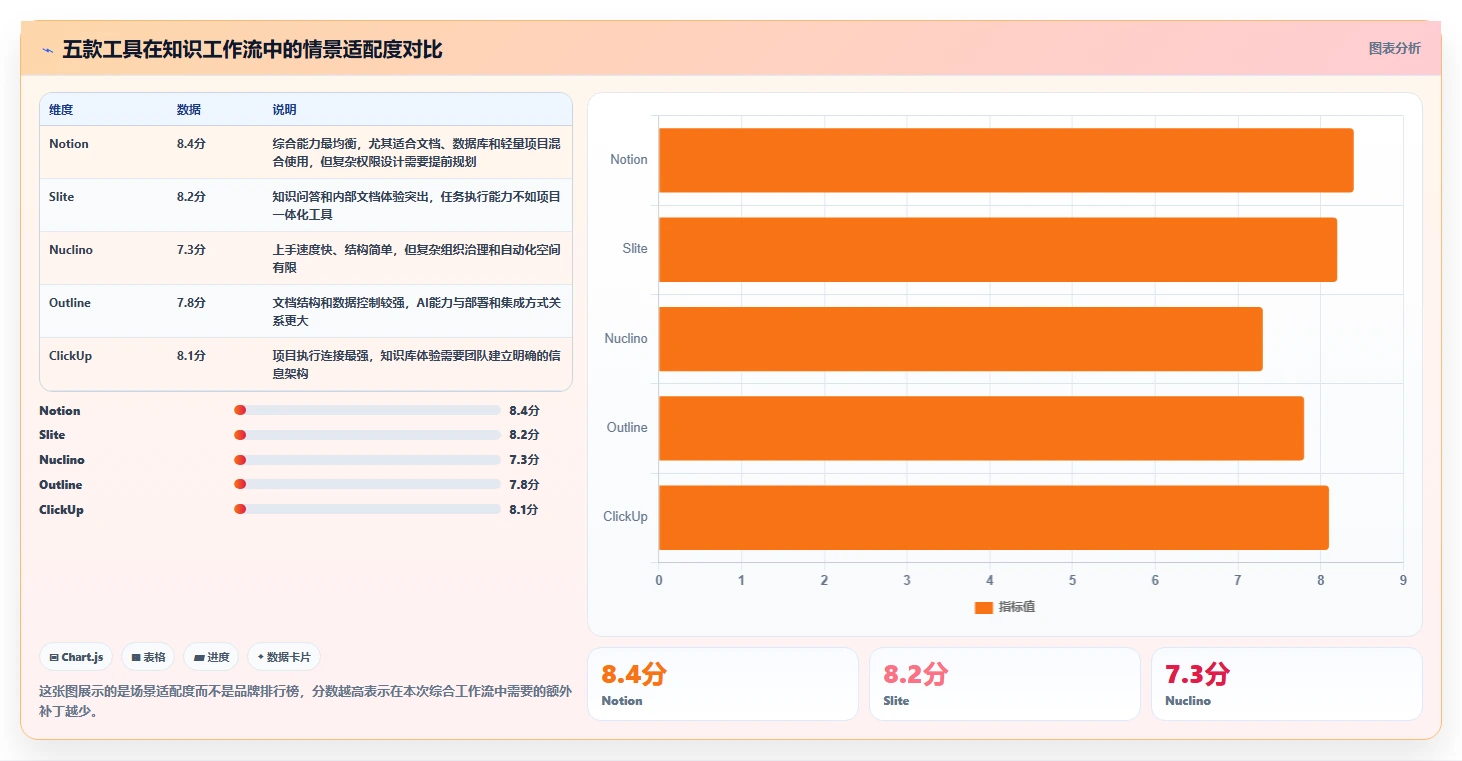
Task: Click the main title 五款工具在知识工作流
Action: click(252, 50)
